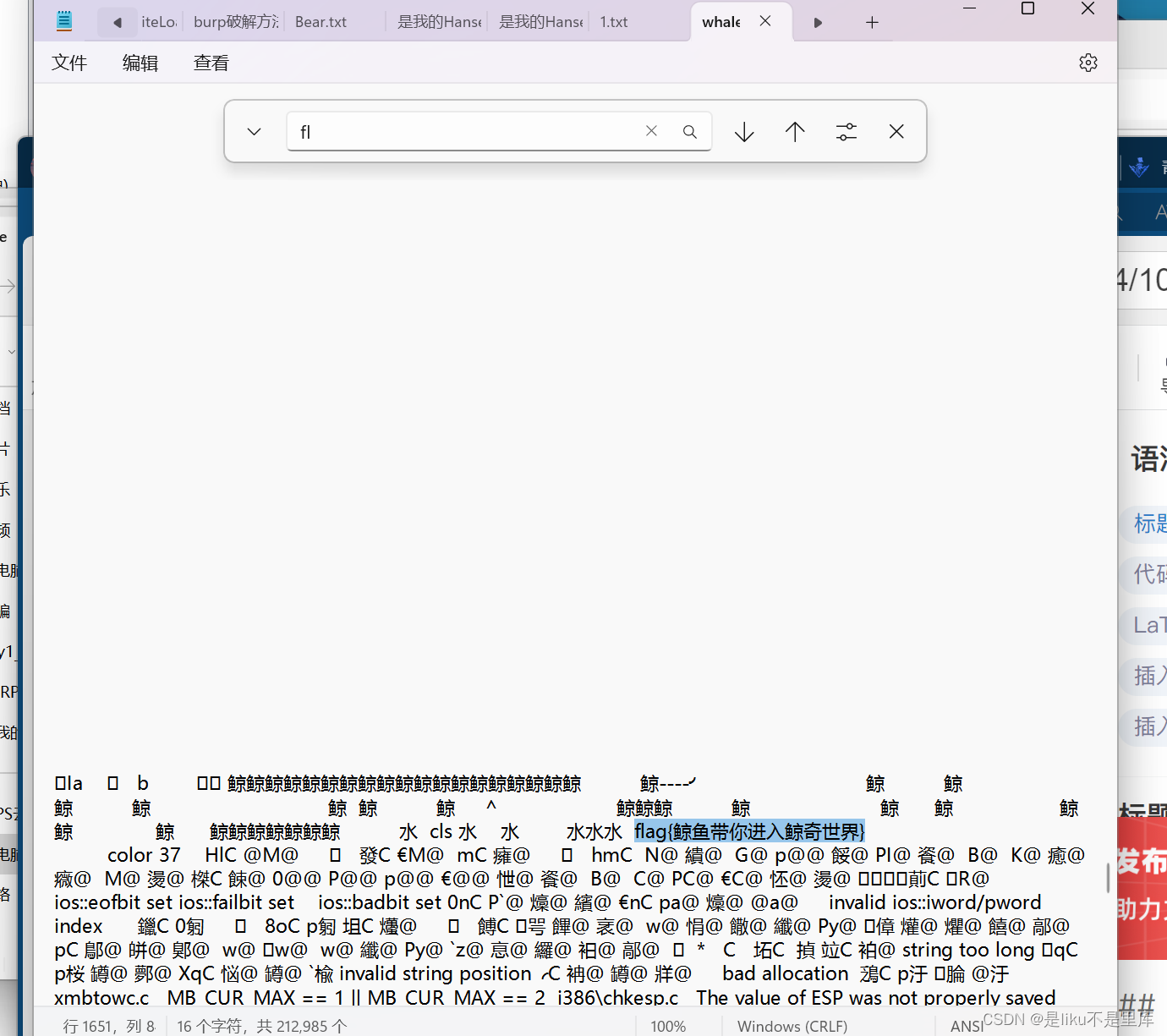Open the 查看 menu
Screen dimensions: 1167x1036
(x=211, y=63)
